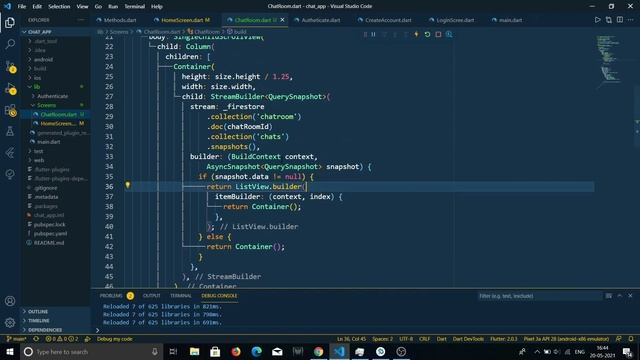Click the lightbulb on line 36
This screenshot has width=640, height=360.
pyautogui.click(x=128, y=185)
